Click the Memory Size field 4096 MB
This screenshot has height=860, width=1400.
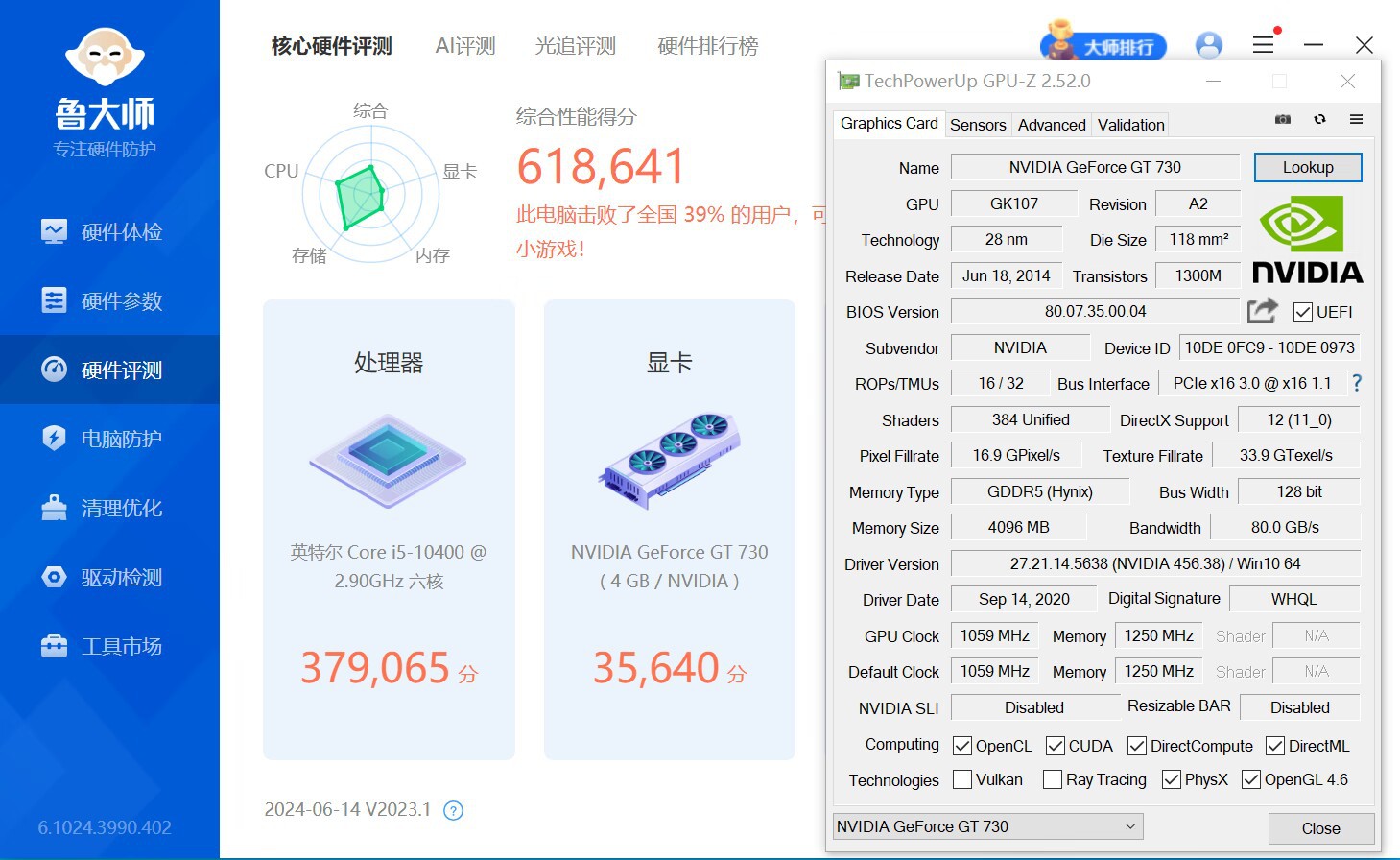coord(1018,527)
